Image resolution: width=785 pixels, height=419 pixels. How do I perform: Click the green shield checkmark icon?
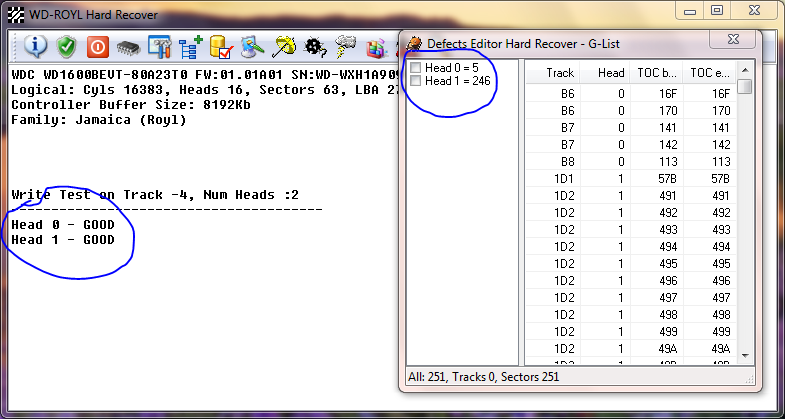66,47
